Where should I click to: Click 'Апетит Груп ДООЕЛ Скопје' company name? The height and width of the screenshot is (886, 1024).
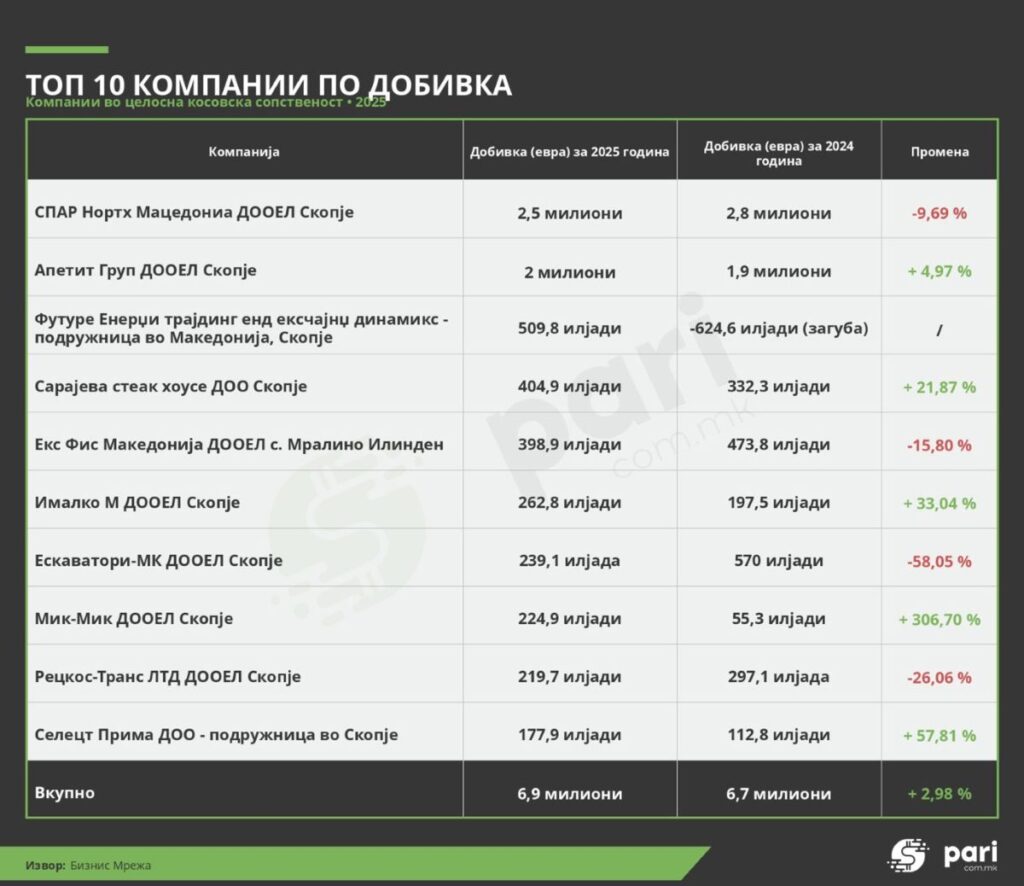tap(145, 270)
